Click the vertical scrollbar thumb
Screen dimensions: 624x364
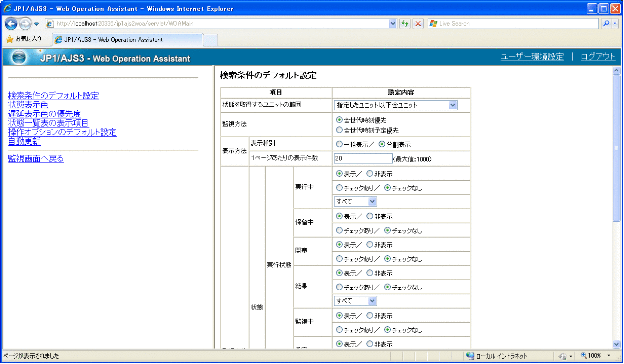coord(616,148)
